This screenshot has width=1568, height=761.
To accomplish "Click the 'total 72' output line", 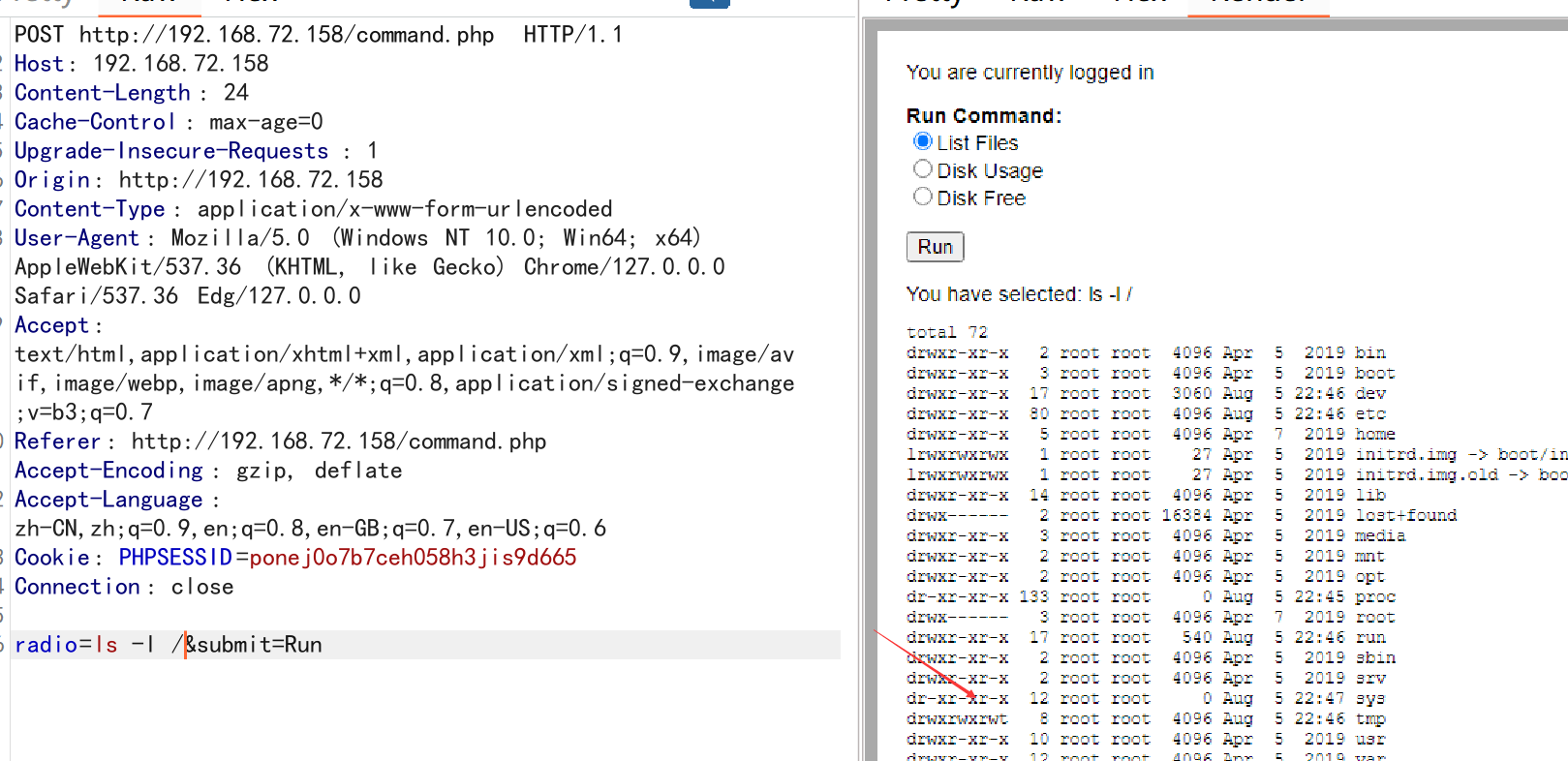I will click(947, 332).
